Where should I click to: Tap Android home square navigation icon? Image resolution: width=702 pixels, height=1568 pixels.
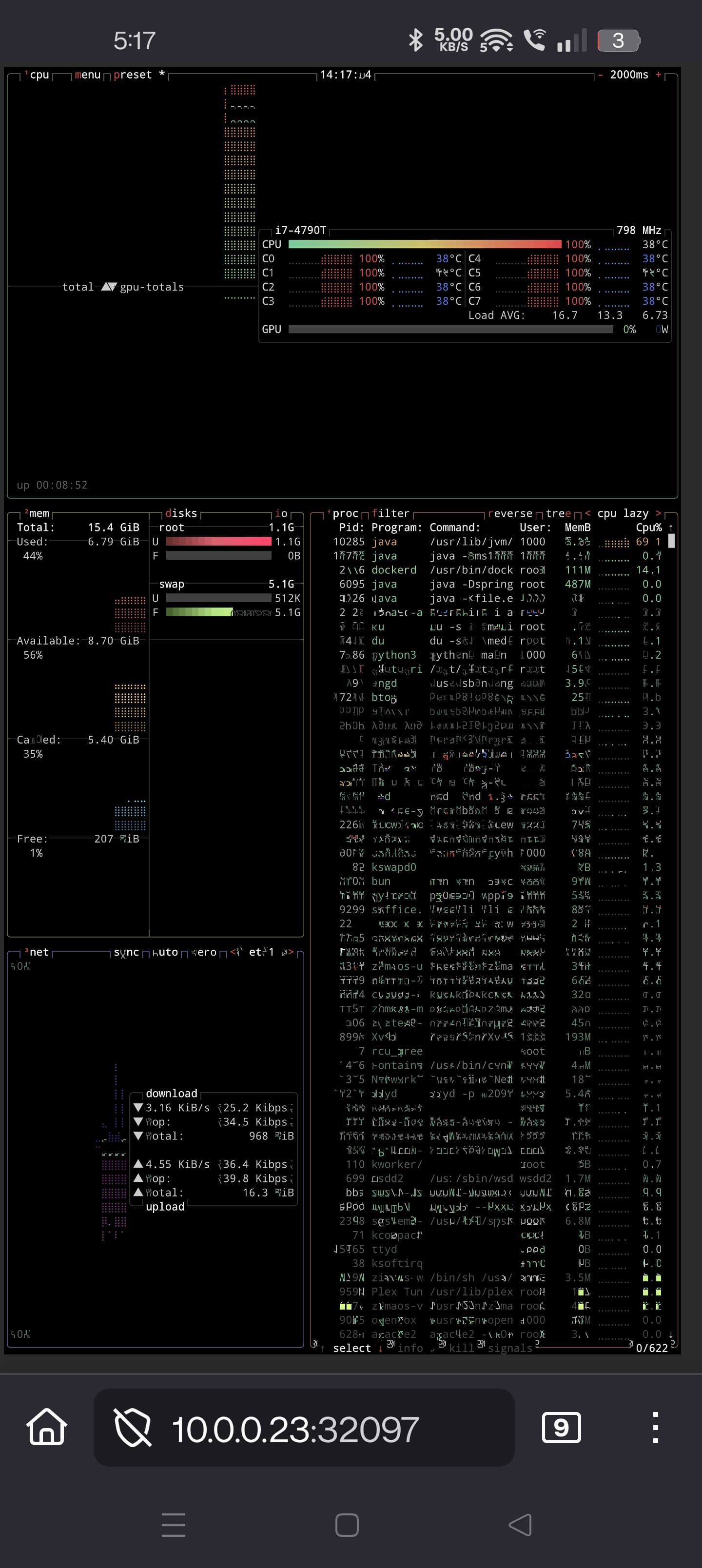[x=347, y=1525]
